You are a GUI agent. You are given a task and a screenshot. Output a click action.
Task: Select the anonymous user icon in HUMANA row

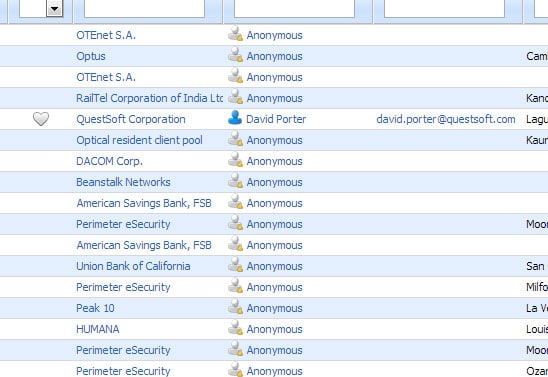pos(235,327)
